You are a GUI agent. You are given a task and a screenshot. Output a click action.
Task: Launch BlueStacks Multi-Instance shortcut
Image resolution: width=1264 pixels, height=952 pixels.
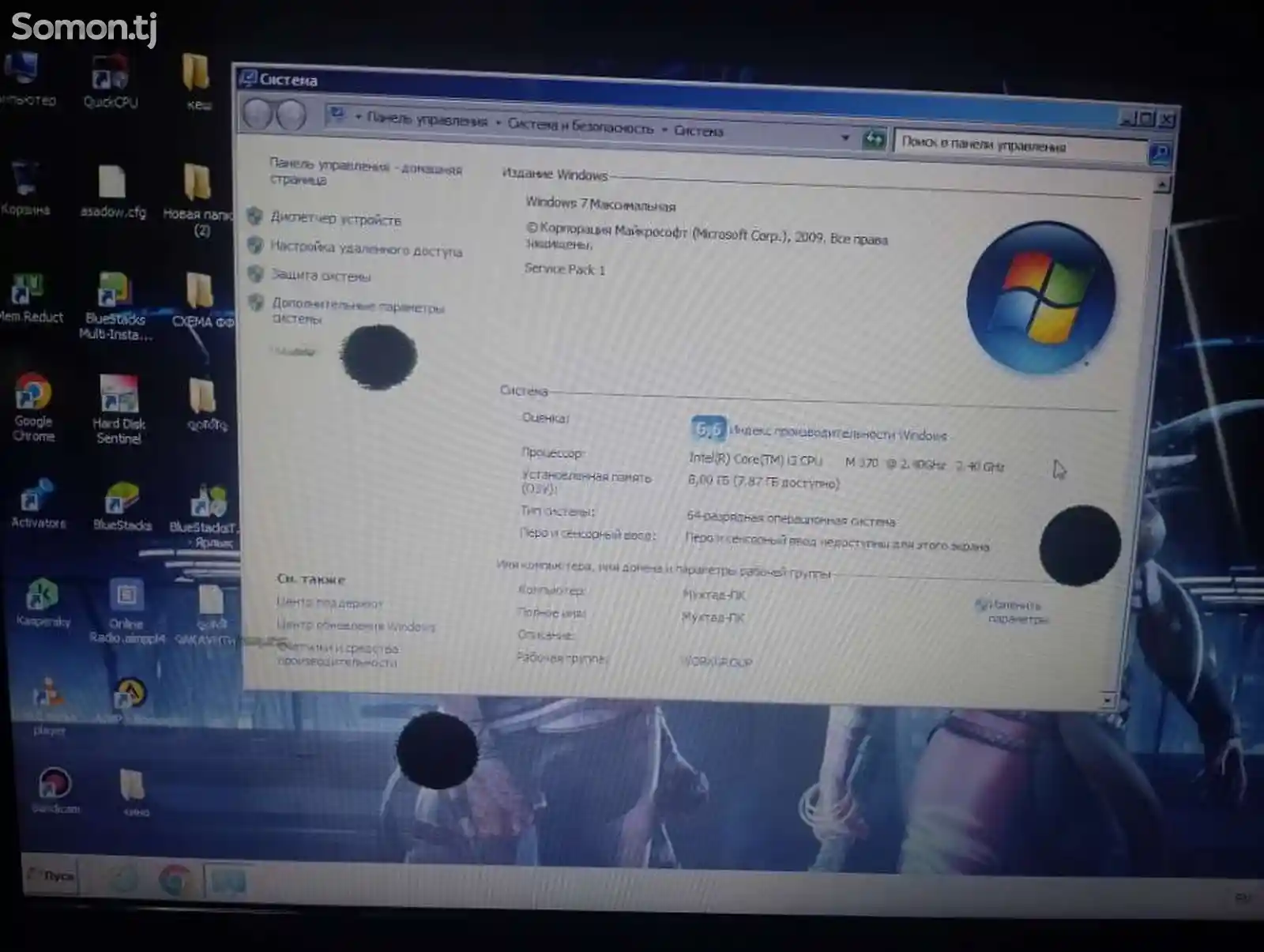[x=115, y=307]
